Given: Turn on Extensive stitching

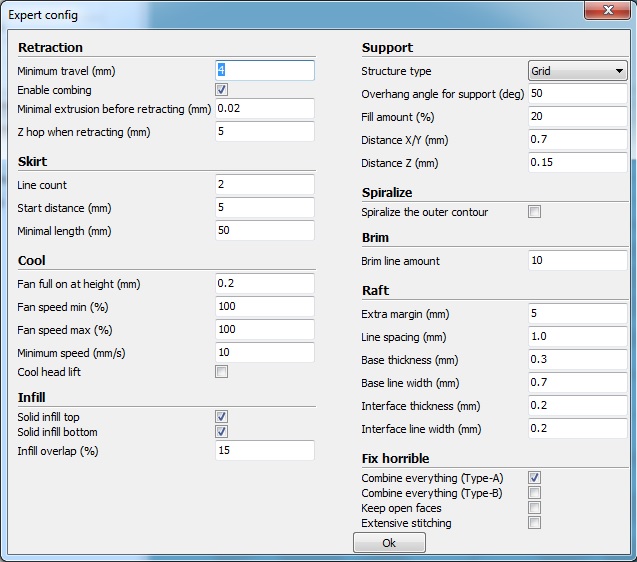Looking at the screenshot, I should coord(535,523).
